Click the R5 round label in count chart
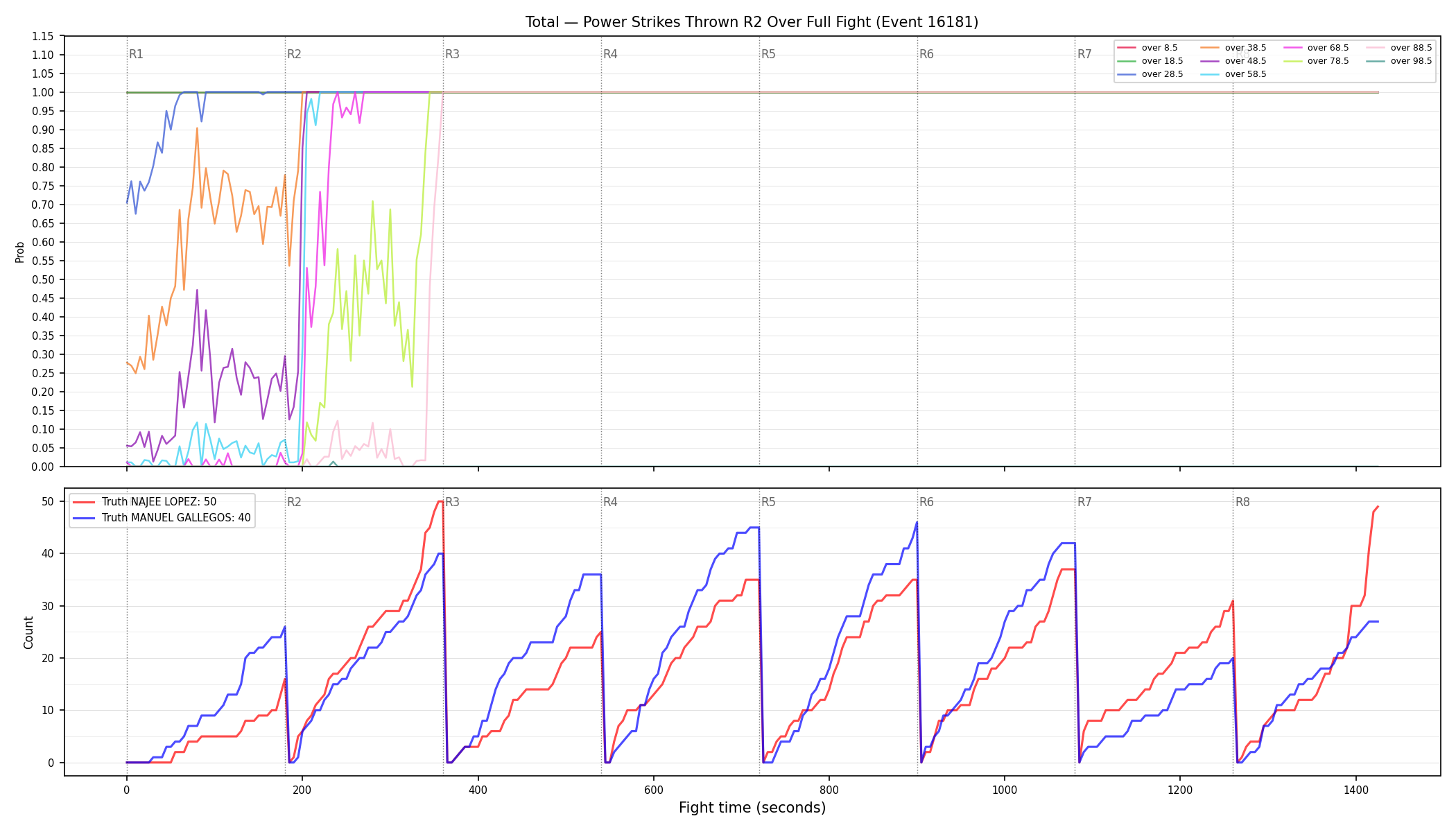 768,502
